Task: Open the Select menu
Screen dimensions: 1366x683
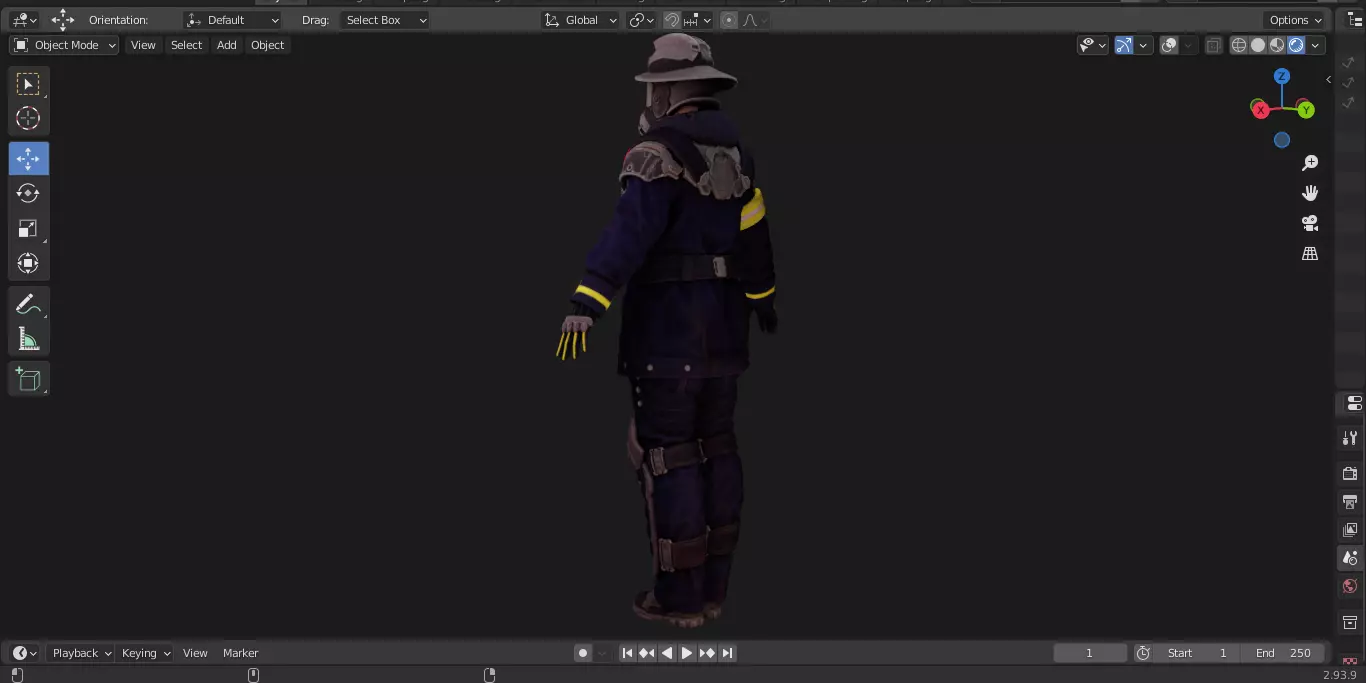Action: [x=186, y=45]
